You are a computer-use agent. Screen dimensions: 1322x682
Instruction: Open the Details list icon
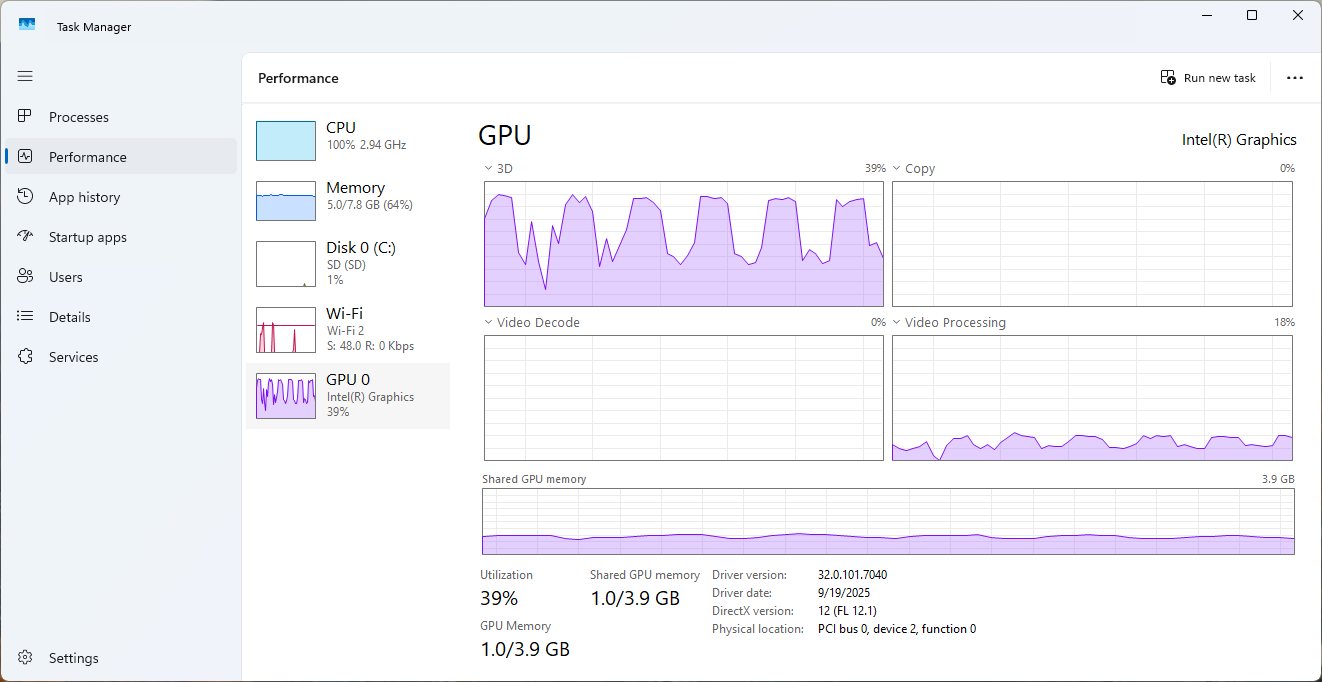pyautogui.click(x=26, y=317)
